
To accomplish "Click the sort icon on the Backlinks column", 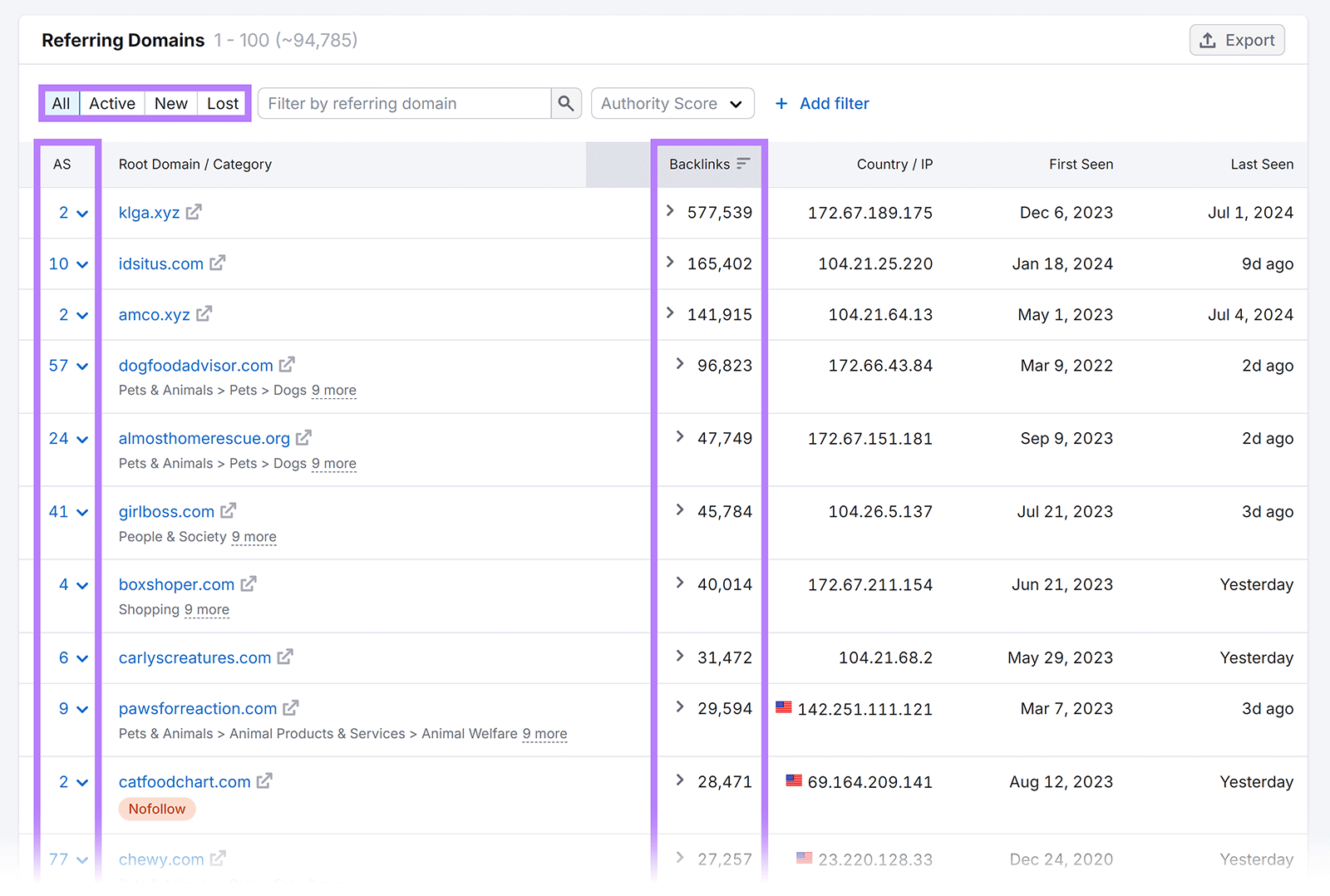I will tap(744, 163).
